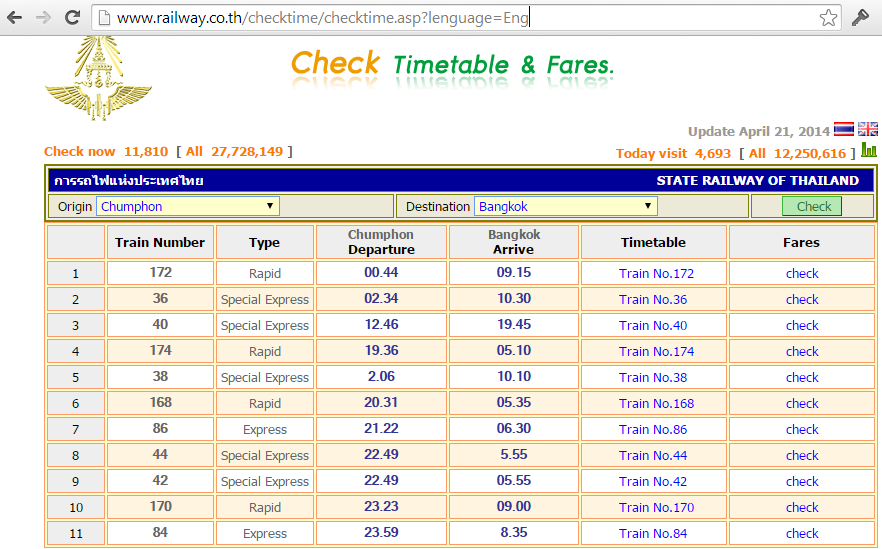
Task: Select departure time 02.34 cell
Action: (381, 299)
